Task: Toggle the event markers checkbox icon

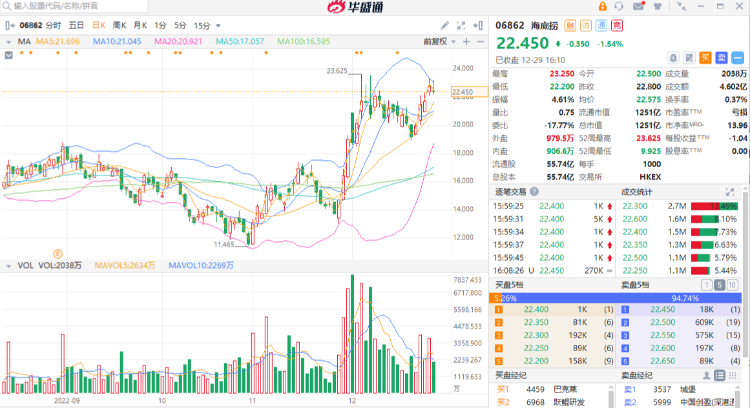Action: coord(9,55)
